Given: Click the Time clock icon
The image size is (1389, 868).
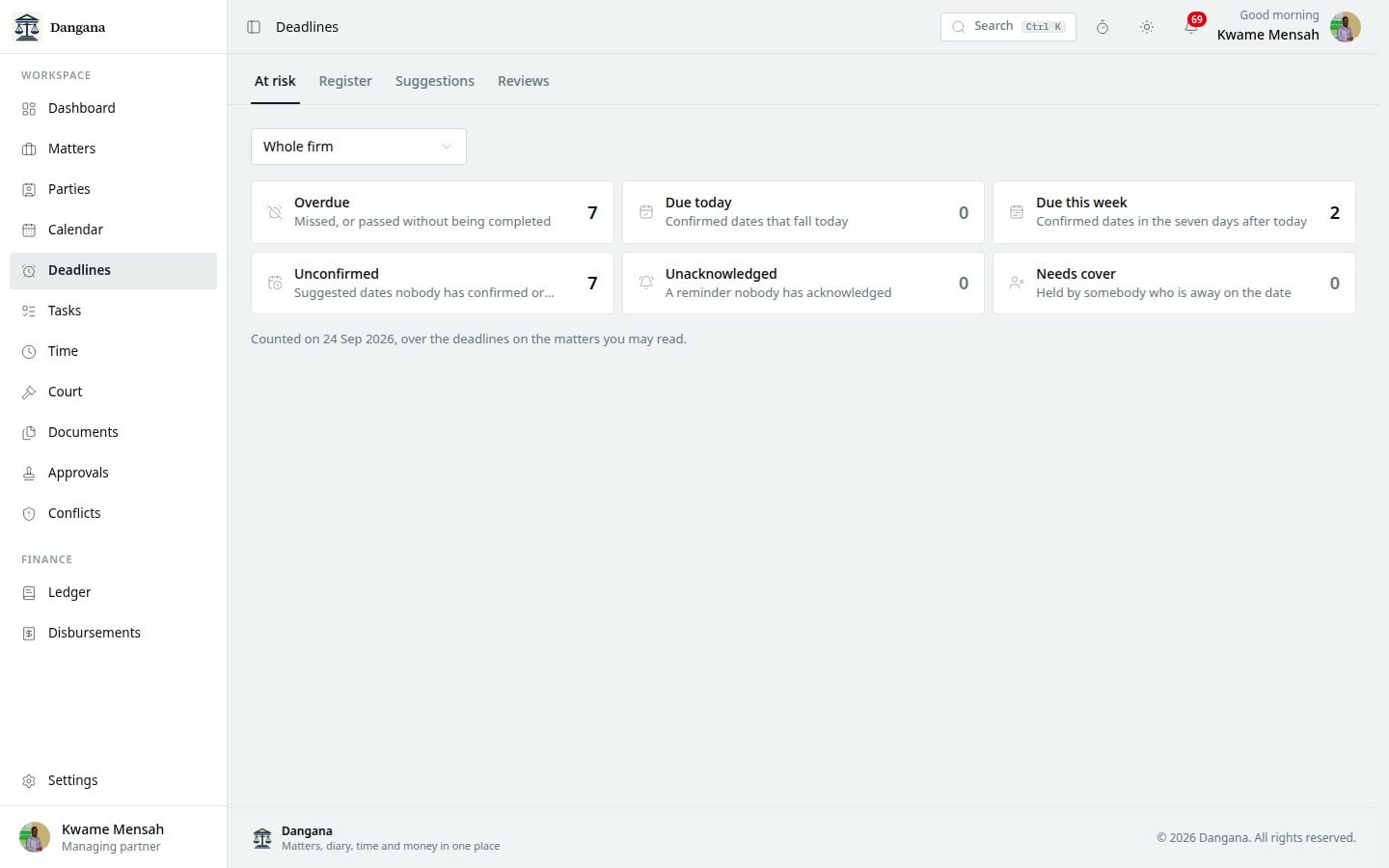Looking at the screenshot, I should click(x=29, y=352).
